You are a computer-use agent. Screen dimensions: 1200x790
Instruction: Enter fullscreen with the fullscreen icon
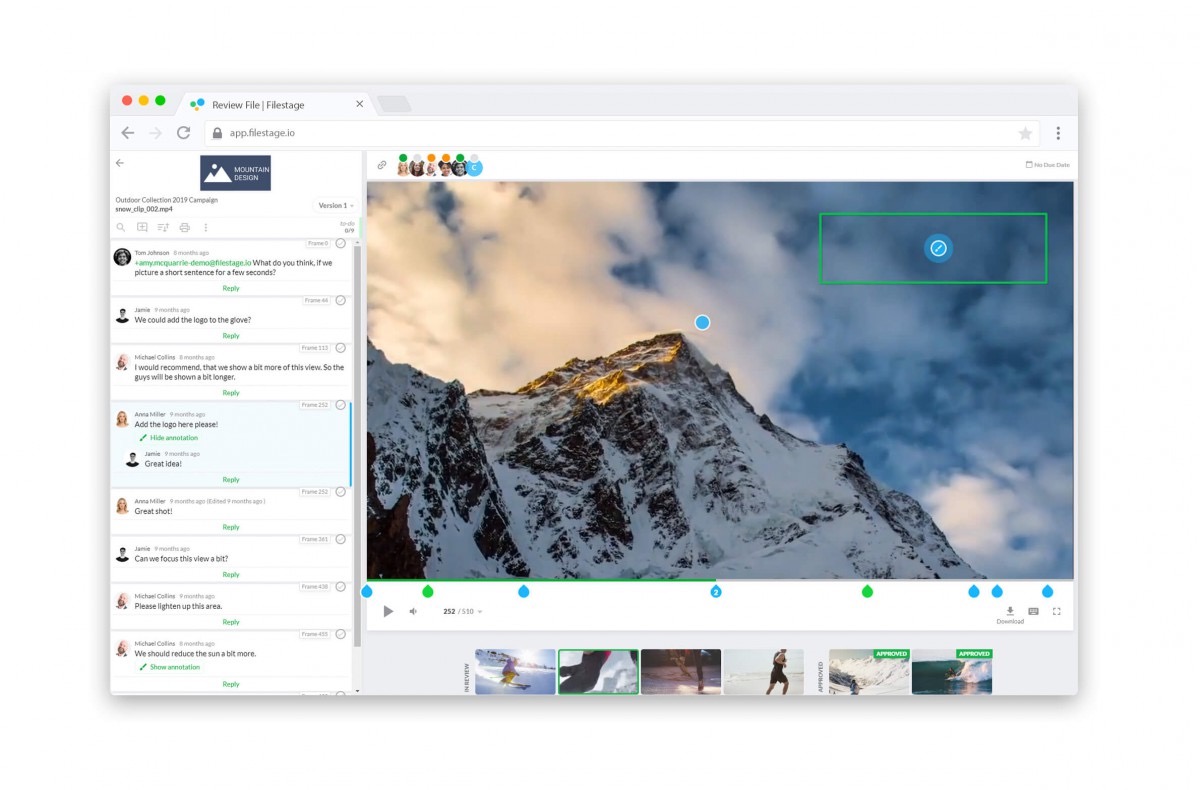(x=1056, y=610)
